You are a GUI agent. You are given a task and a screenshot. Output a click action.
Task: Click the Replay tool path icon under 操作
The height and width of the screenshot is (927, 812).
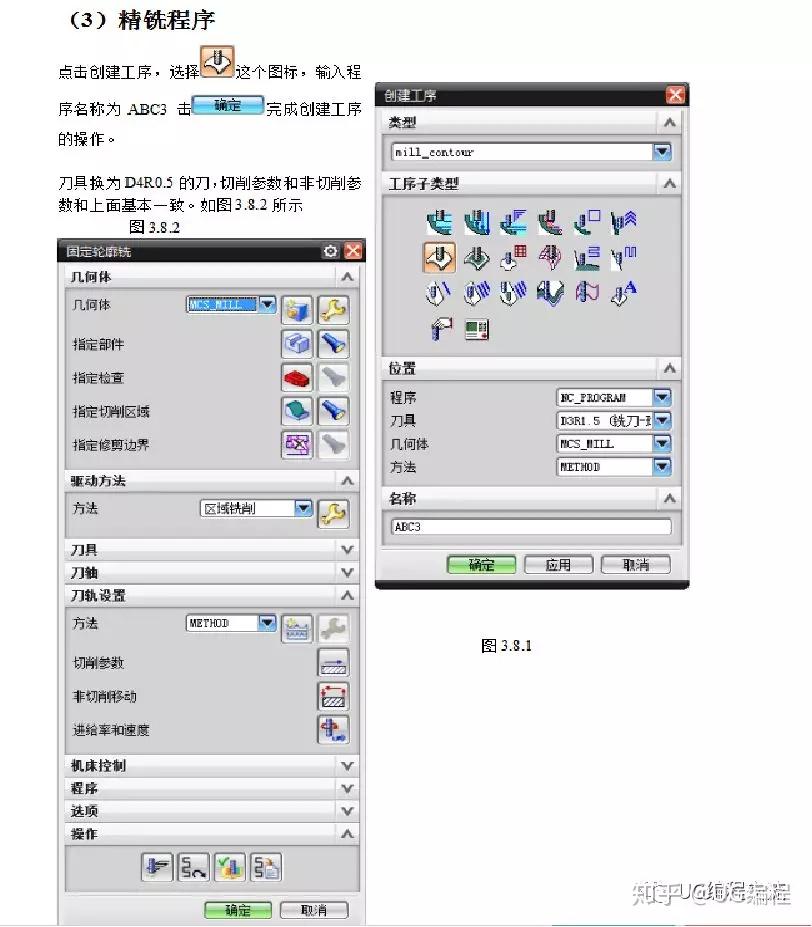[193, 867]
